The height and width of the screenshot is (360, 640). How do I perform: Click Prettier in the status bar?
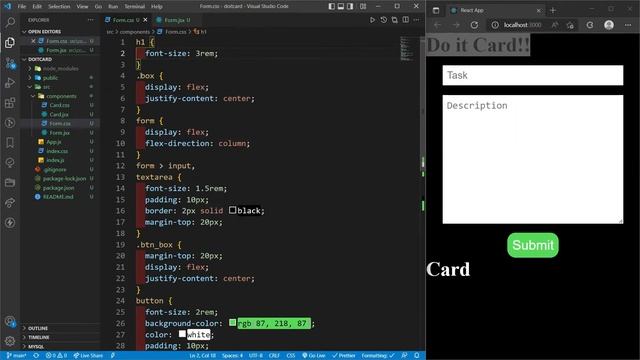pos(344,356)
